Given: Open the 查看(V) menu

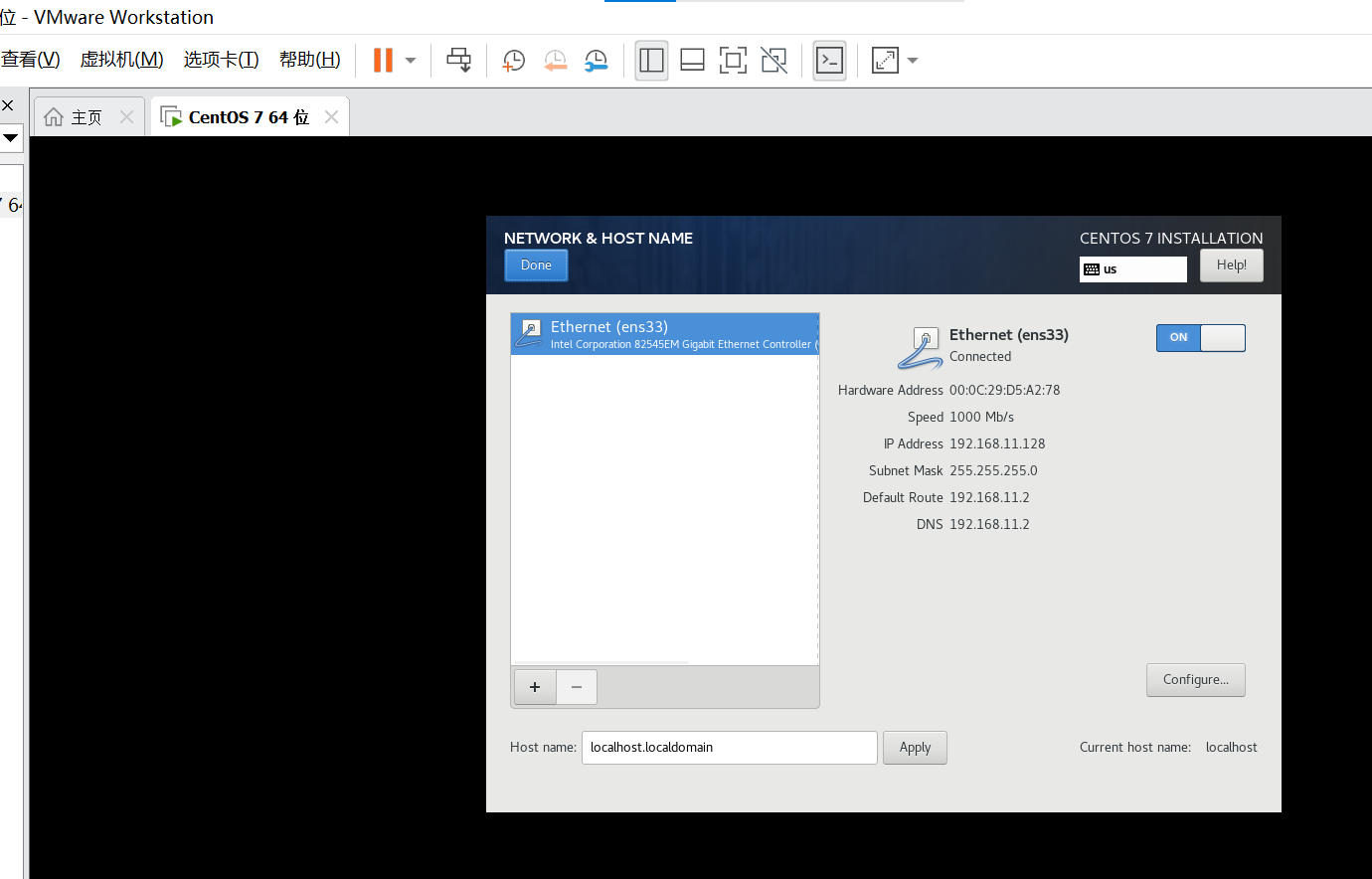Looking at the screenshot, I should 30,60.
